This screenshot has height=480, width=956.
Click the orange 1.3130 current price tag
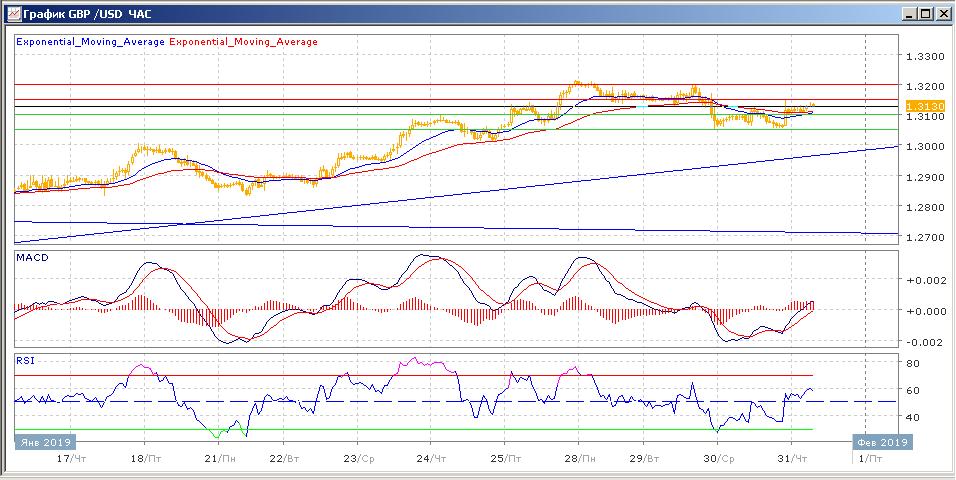click(919, 106)
